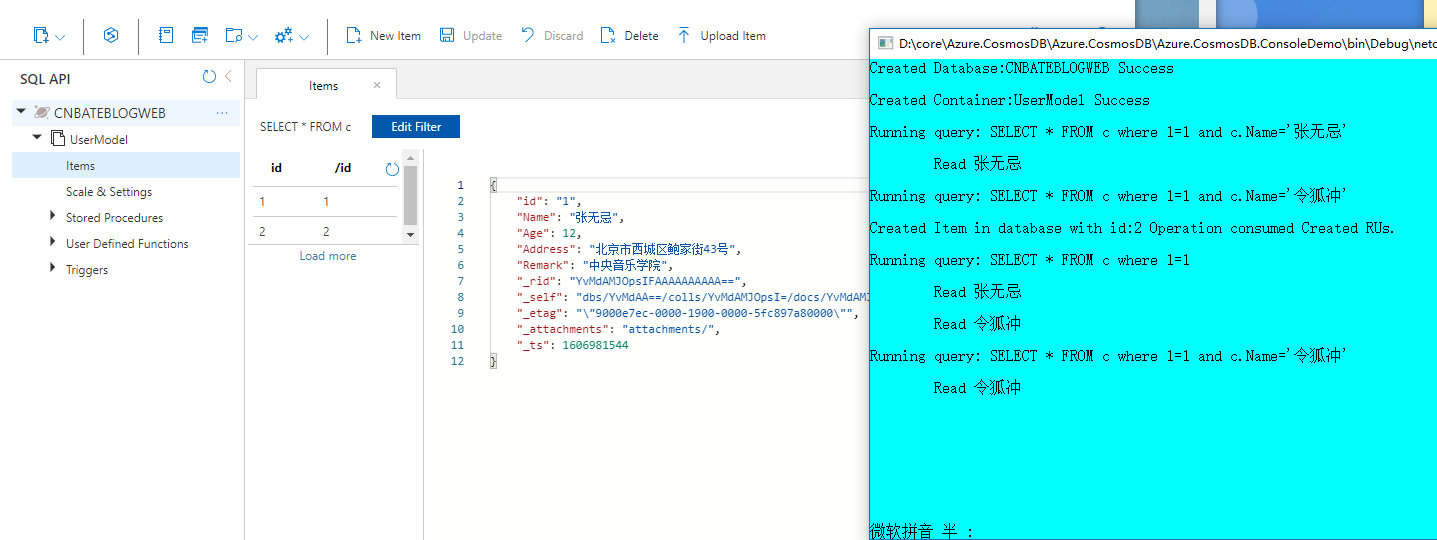Expand the gears icon dropdown chevron
Viewport: 1437px width, 540px height.
[x=304, y=37]
